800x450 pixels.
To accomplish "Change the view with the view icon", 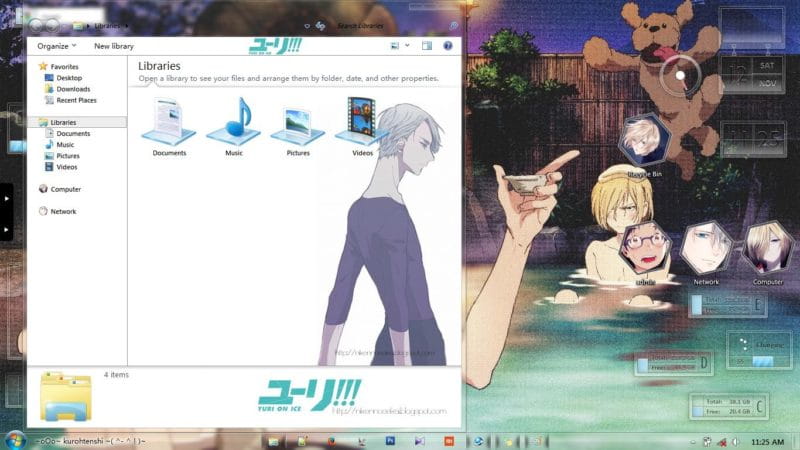I will coord(394,46).
